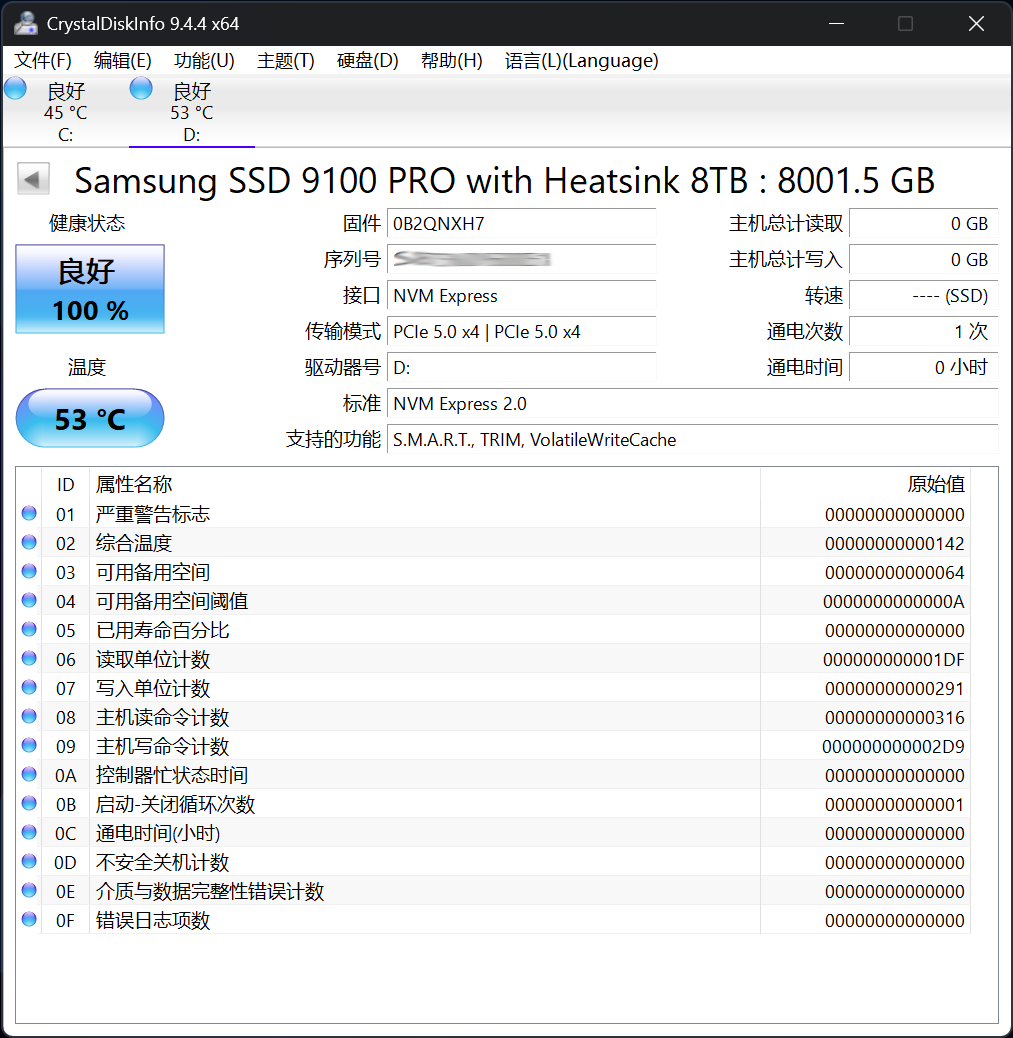
Task: Select the blue health indicator above drive D:
Action: pyautogui.click(x=140, y=88)
